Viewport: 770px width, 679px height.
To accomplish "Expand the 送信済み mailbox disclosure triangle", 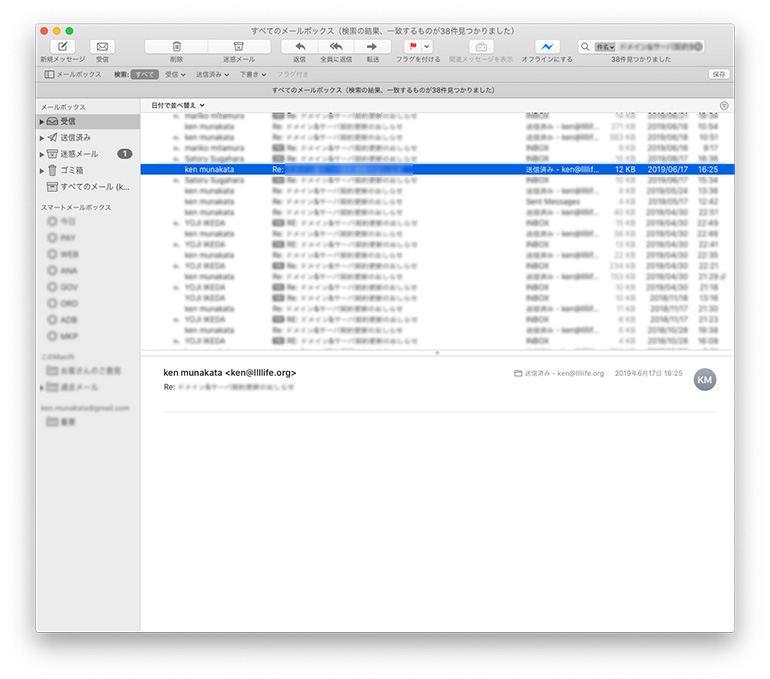I will tap(42, 138).
